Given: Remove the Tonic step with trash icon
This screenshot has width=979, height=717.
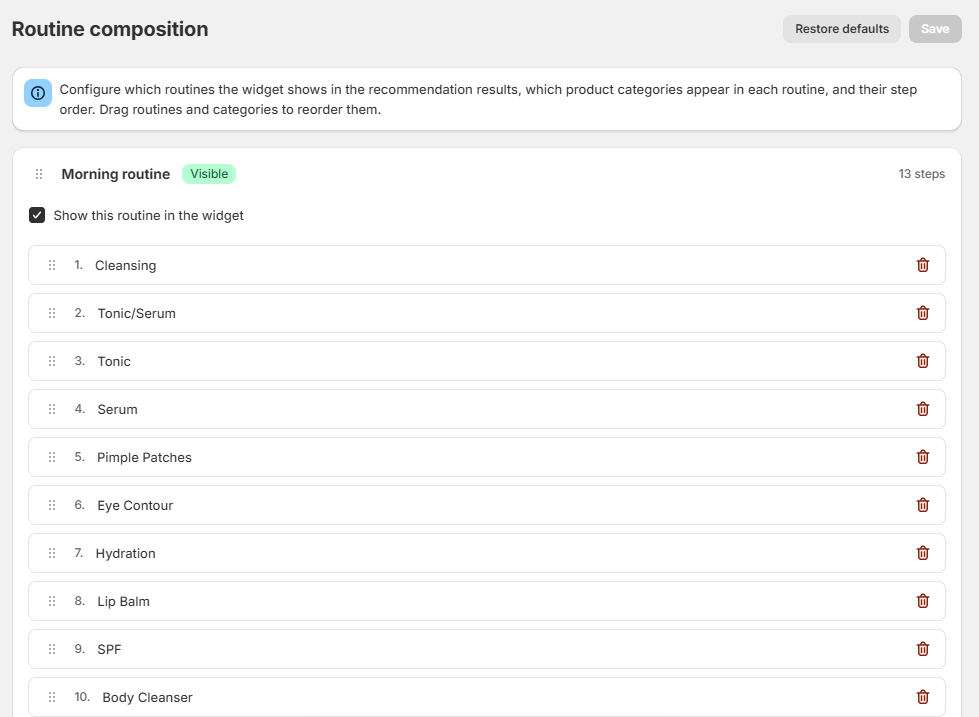Looking at the screenshot, I should (923, 361).
